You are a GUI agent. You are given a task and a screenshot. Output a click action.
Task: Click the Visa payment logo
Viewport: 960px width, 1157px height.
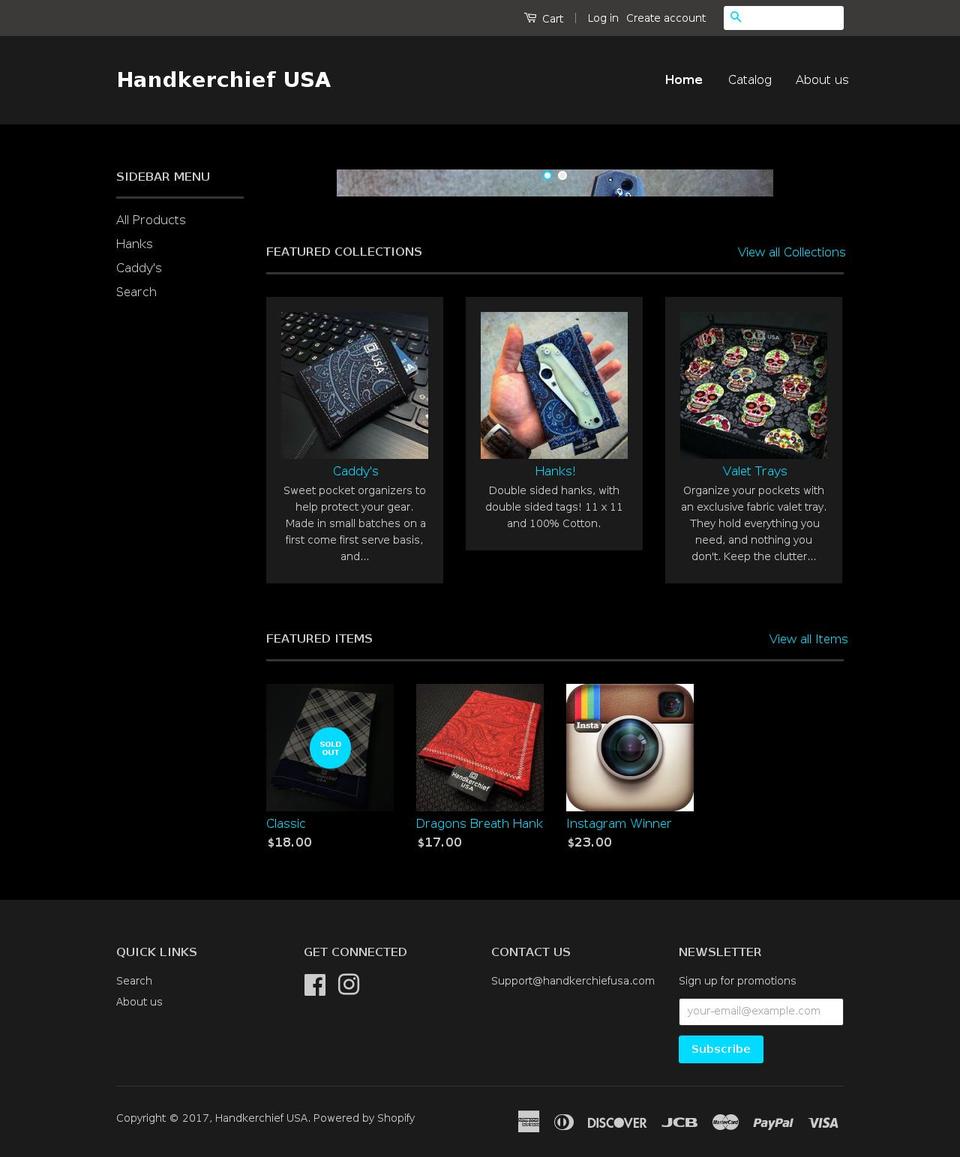pos(823,1123)
